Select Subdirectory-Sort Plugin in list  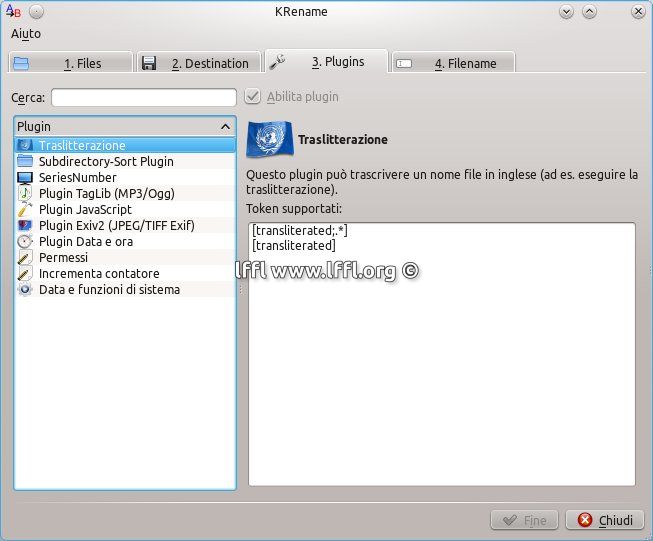tap(125, 161)
